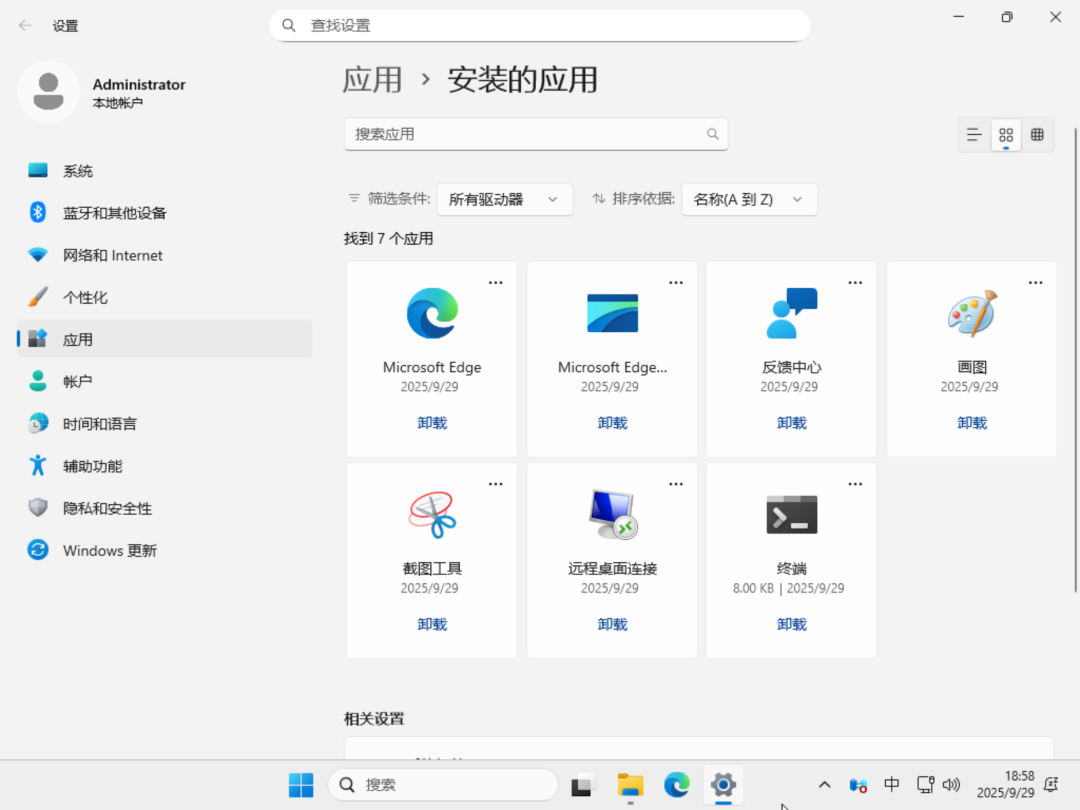Image resolution: width=1080 pixels, height=810 pixels.
Task: Open 蓝牙和其他设备 settings category
Action: (165, 213)
